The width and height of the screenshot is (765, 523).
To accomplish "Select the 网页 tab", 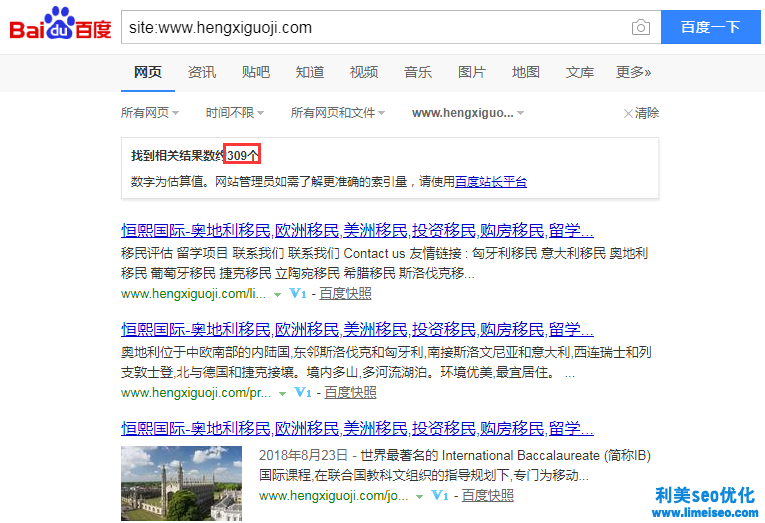I will tap(148, 72).
